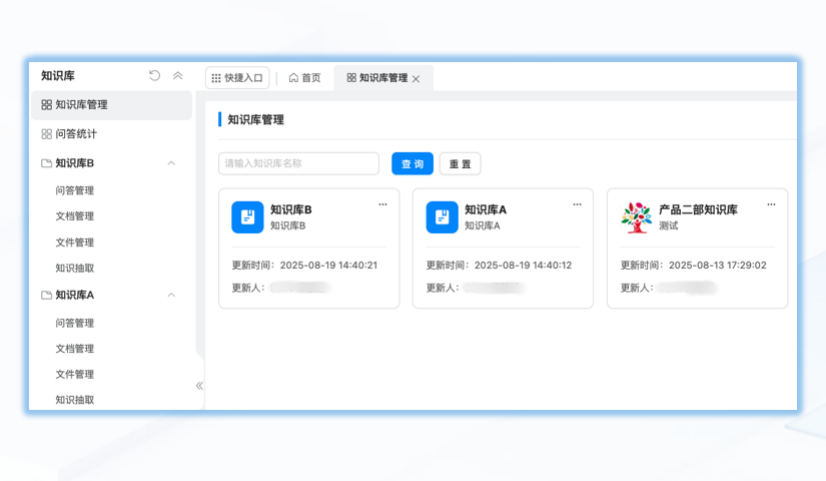Open the 快捷入口 quick access menu
The height and width of the screenshot is (481, 826).
(x=237, y=78)
